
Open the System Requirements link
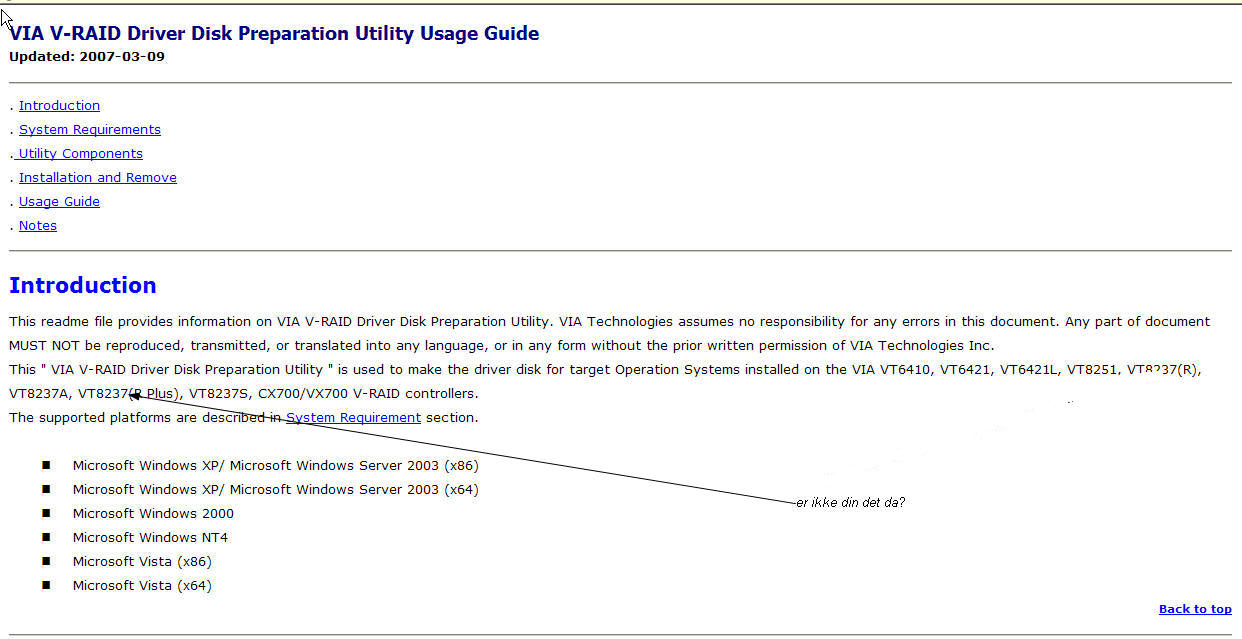pos(90,130)
